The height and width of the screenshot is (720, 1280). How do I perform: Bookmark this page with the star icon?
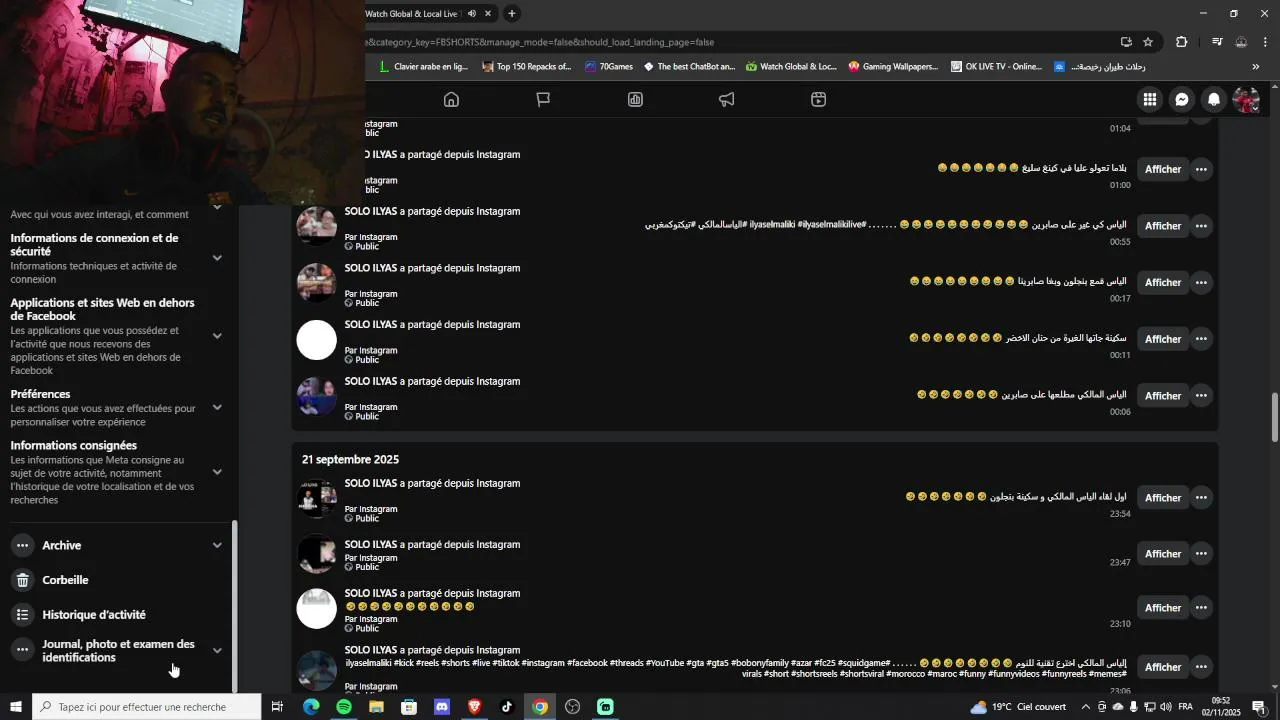(1148, 42)
